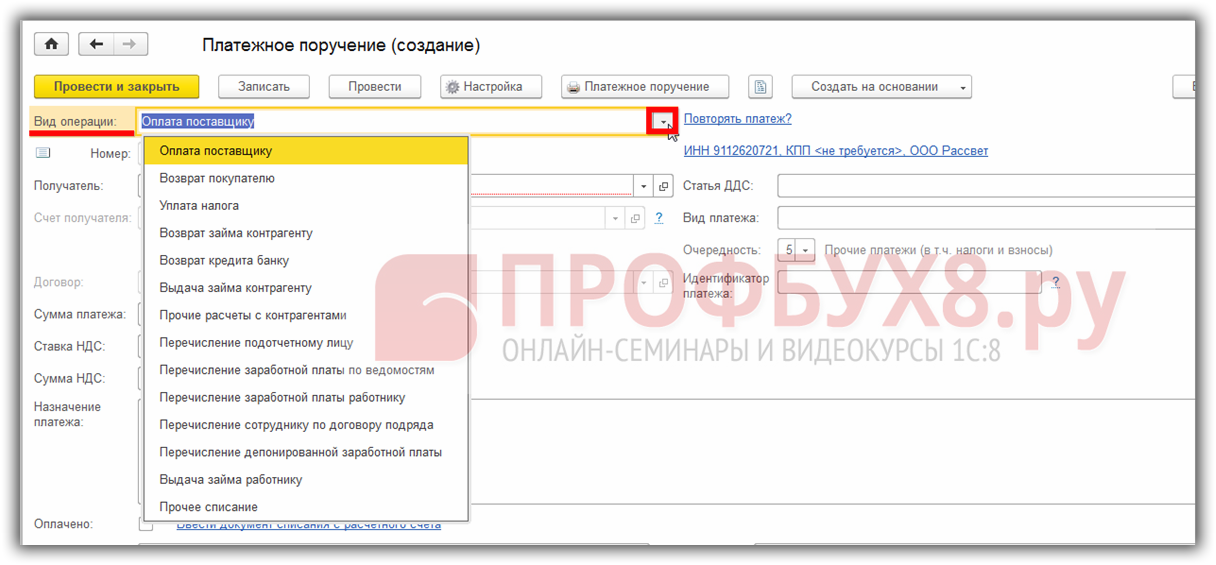This screenshot has width=1216, height=565.
Task: Select Прочее списание in the dropdown list
Action: pyautogui.click(x=208, y=507)
